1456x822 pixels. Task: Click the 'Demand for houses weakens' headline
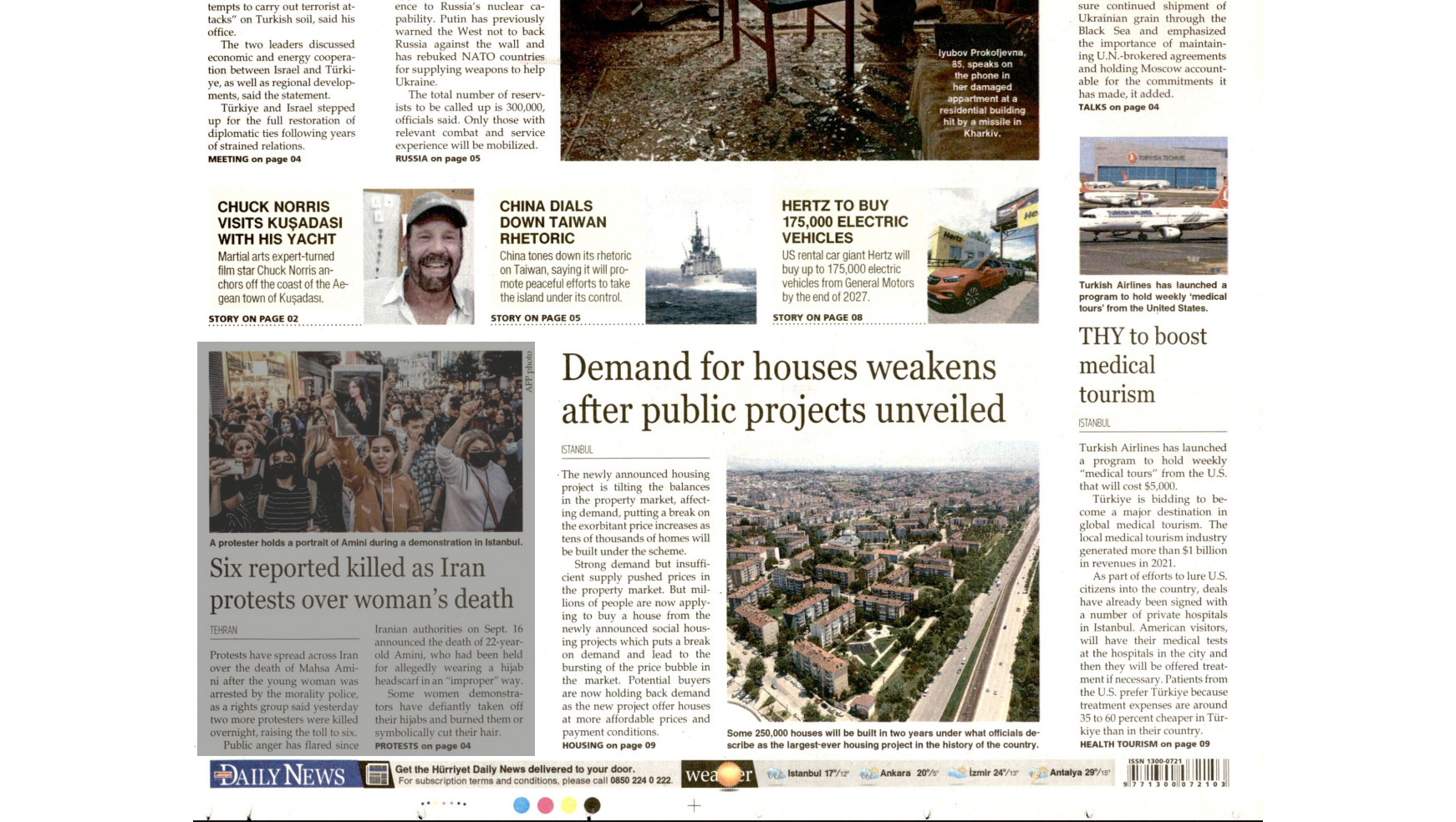coord(782,389)
